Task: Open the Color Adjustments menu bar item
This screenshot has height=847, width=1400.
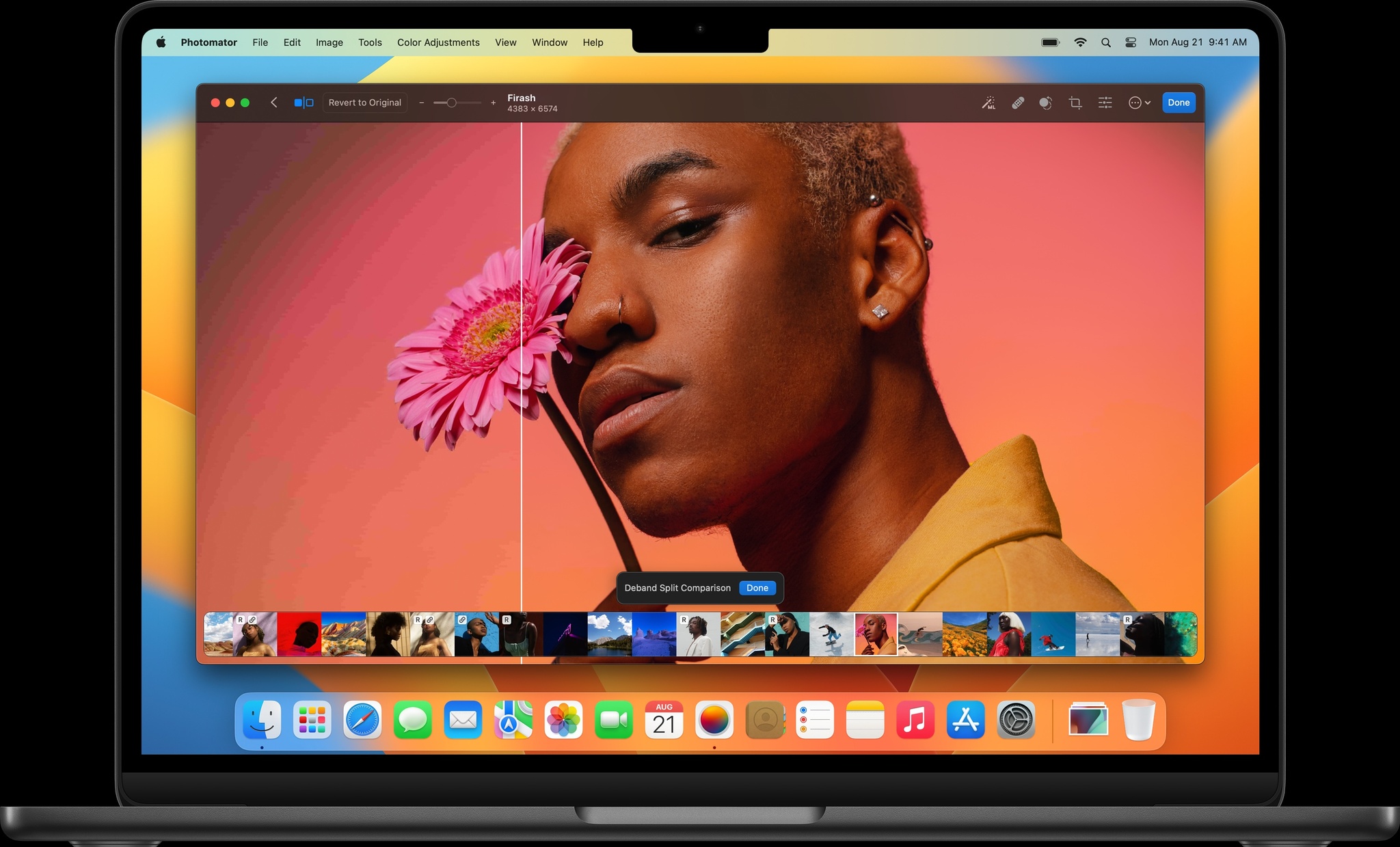Action: pyautogui.click(x=437, y=42)
